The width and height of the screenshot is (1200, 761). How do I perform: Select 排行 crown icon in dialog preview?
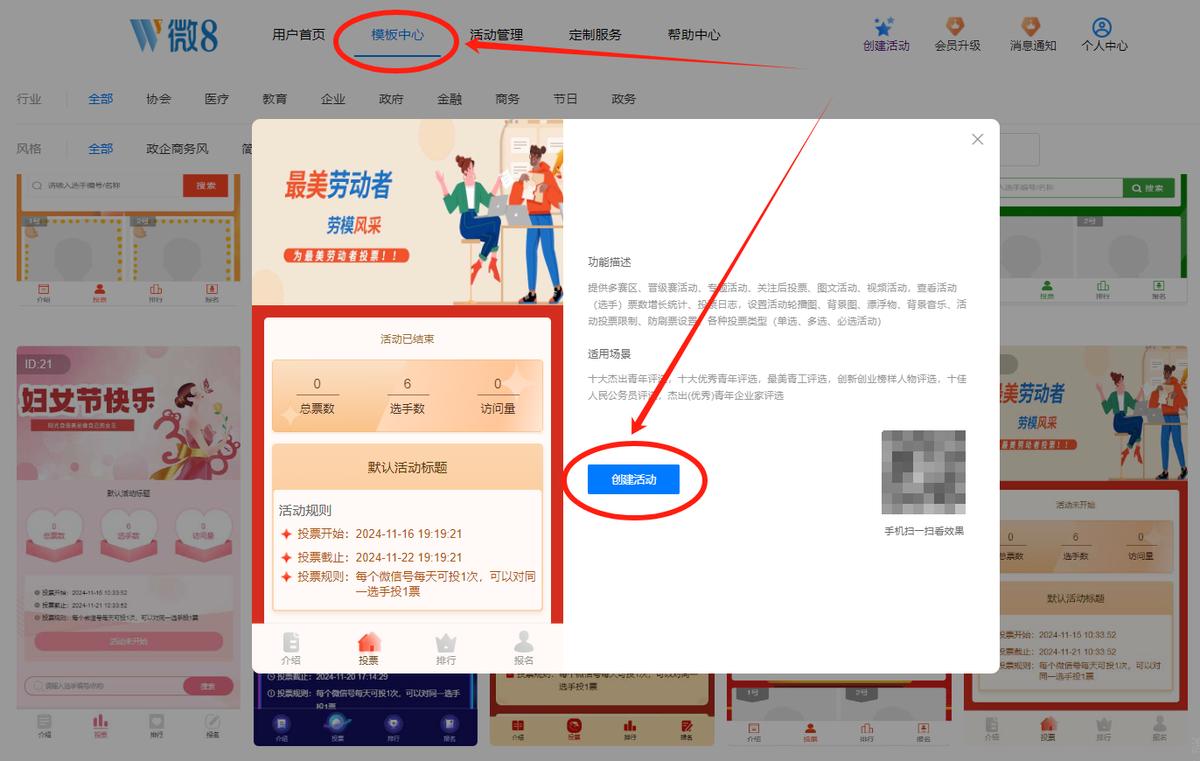(446, 643)
